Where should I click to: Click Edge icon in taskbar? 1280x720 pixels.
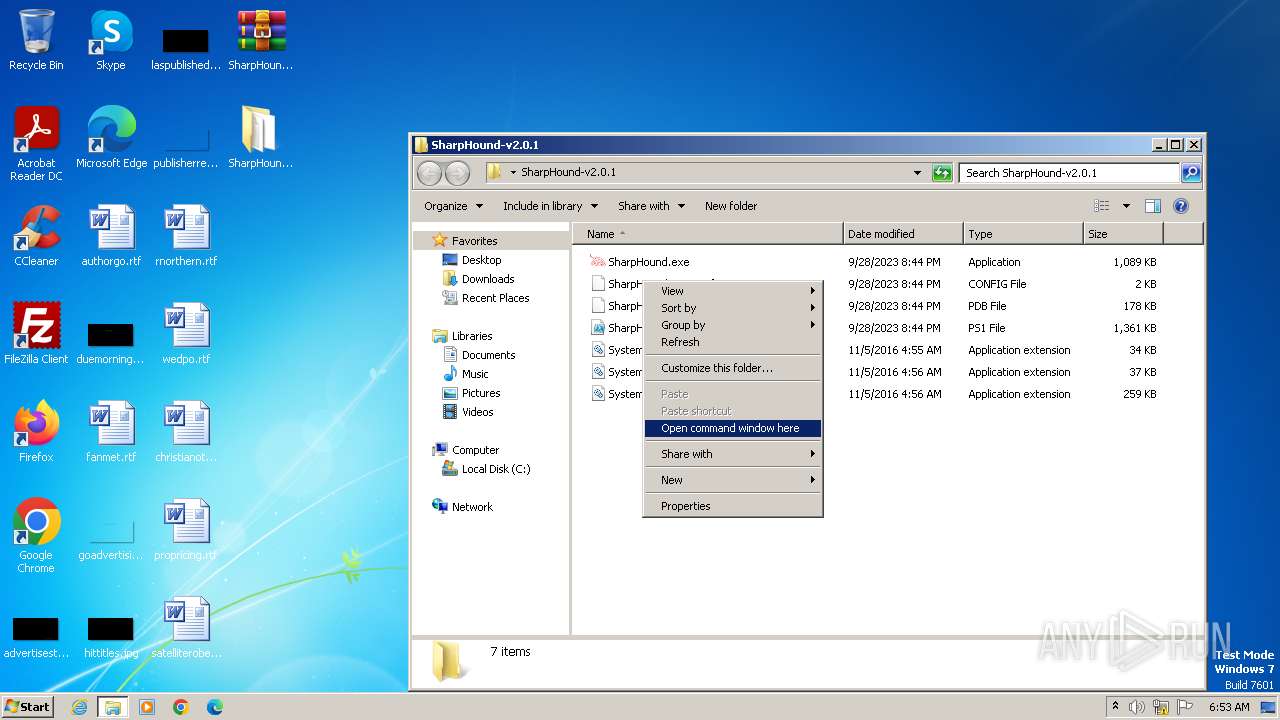215,707
